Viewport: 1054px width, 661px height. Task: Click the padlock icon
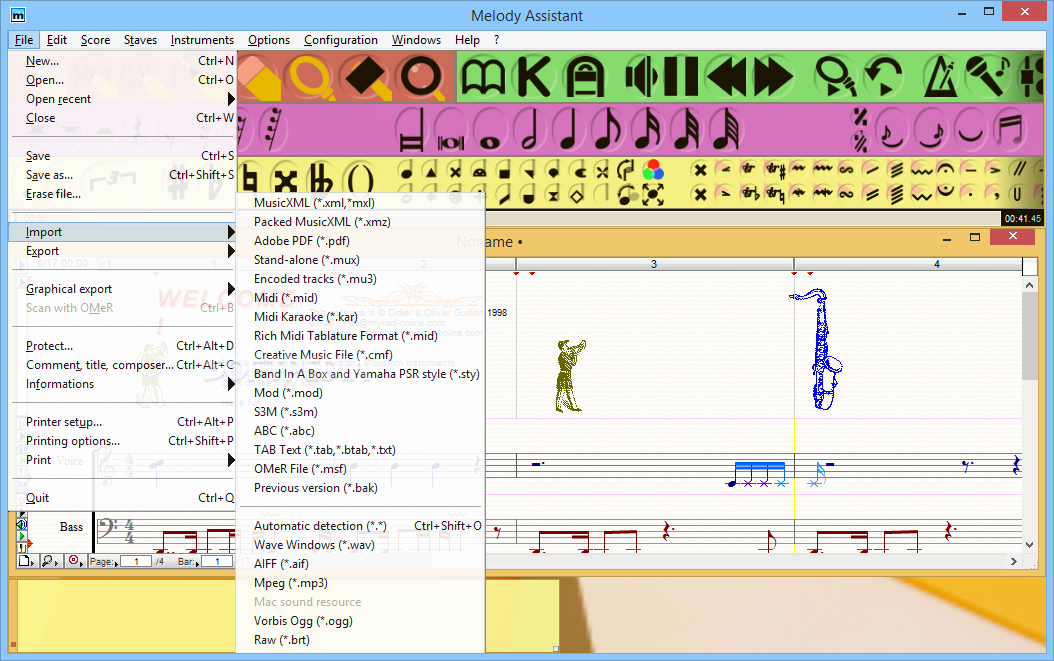585,77
